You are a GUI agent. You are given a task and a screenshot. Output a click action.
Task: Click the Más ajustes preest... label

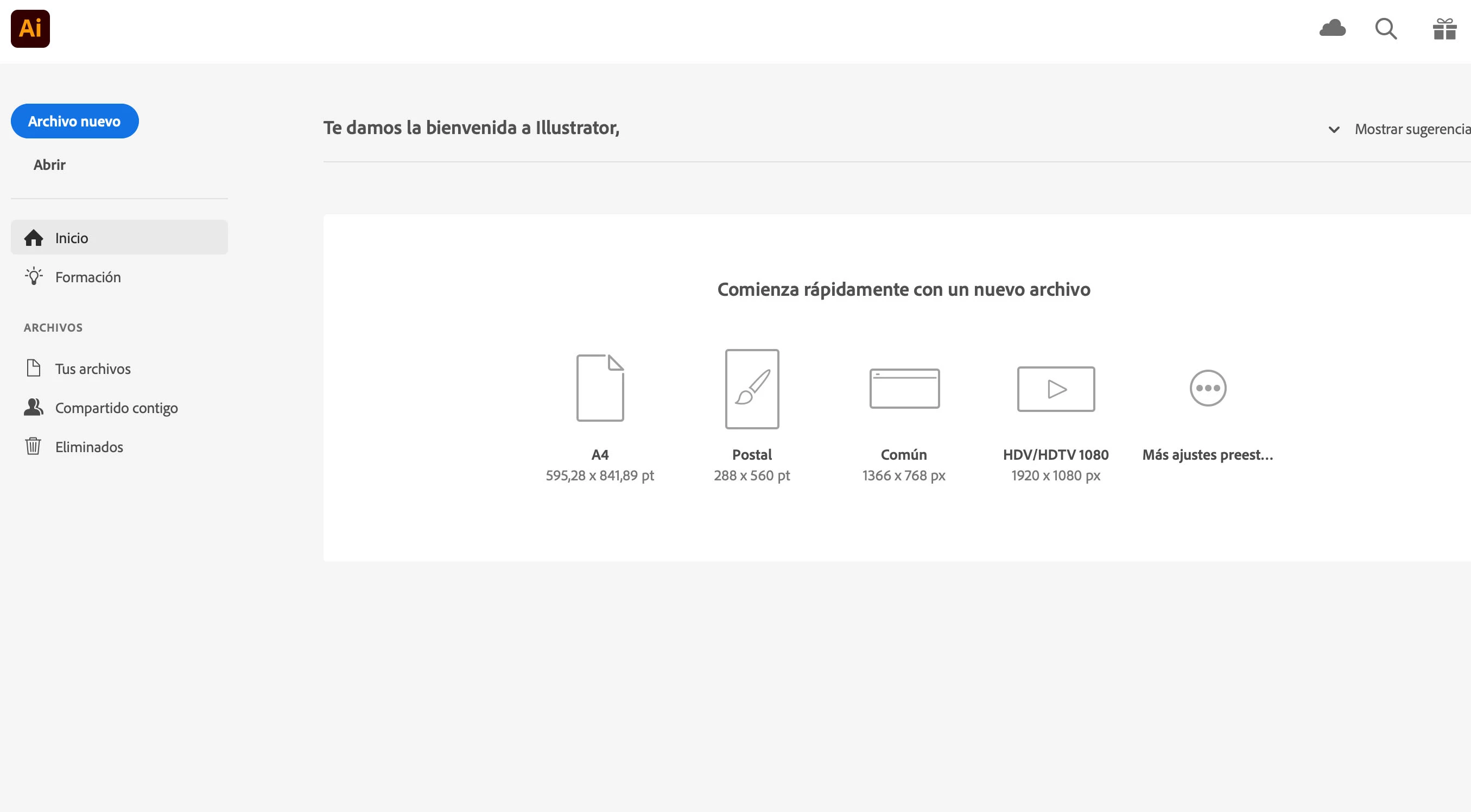pyautogui.click(x=1207, y=454)
